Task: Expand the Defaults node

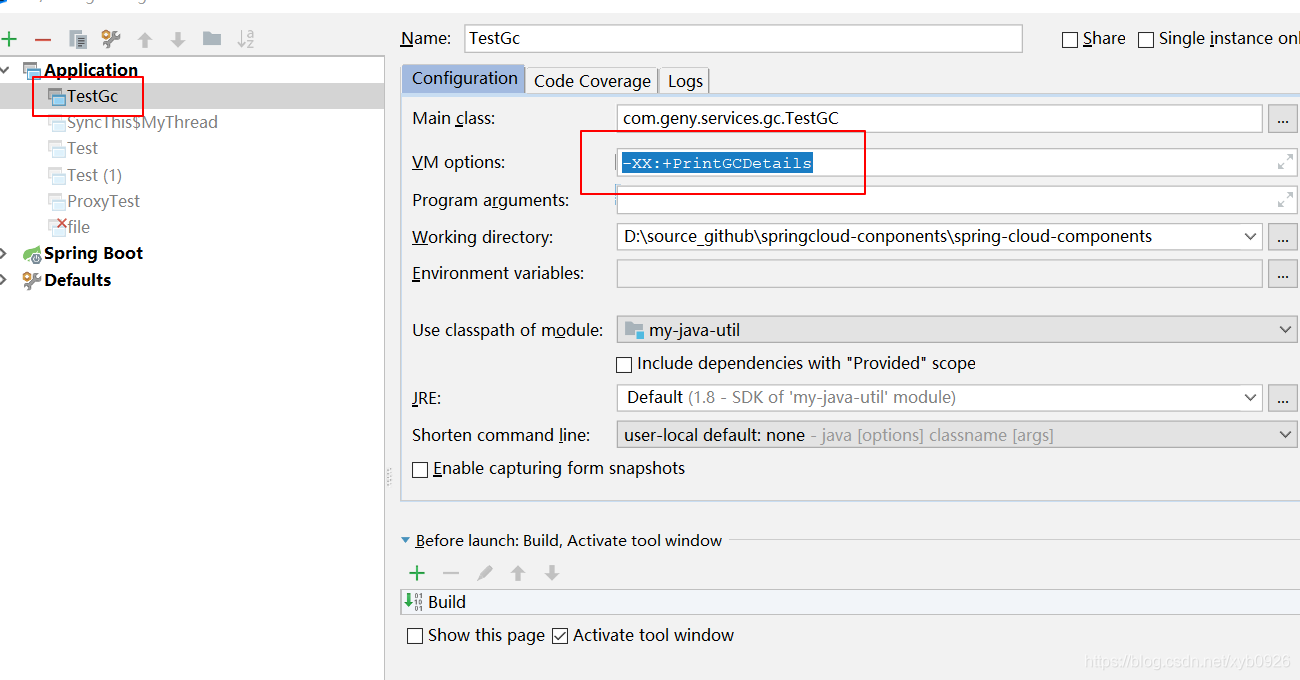Action: [5, 280]
